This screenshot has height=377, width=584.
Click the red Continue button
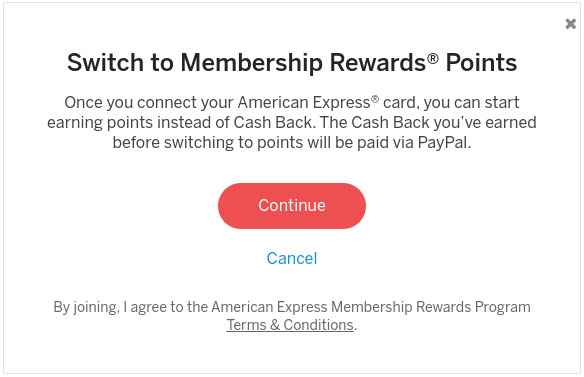coord(292,206)
